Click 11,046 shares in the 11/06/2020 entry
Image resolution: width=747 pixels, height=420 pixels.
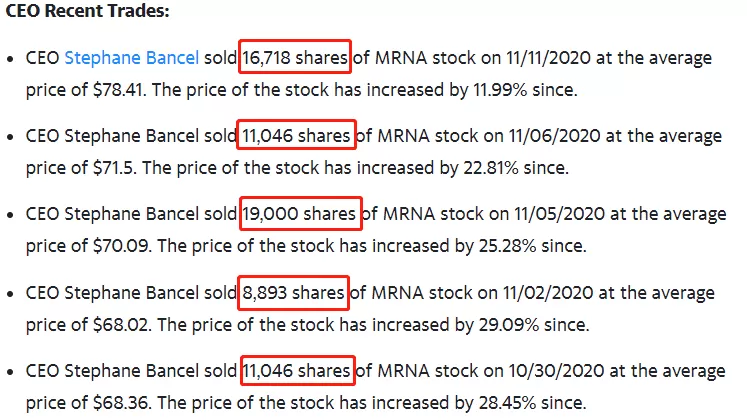(x=296, y=136)
